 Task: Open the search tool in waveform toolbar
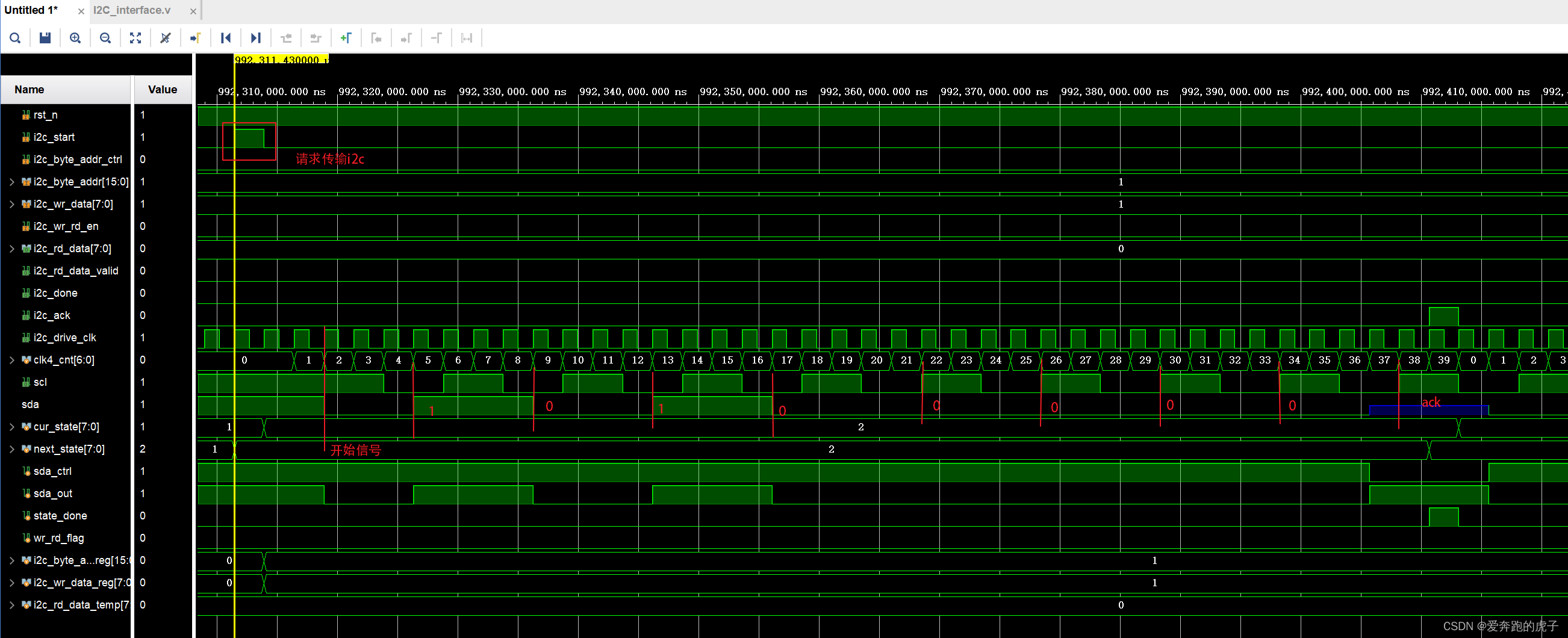click(x=15, y=39)
